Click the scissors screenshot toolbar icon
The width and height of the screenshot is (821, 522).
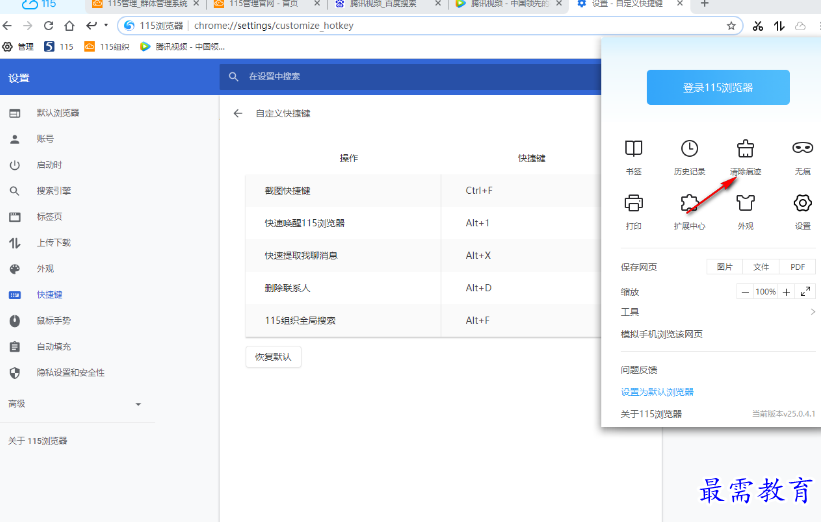point(758,26)
